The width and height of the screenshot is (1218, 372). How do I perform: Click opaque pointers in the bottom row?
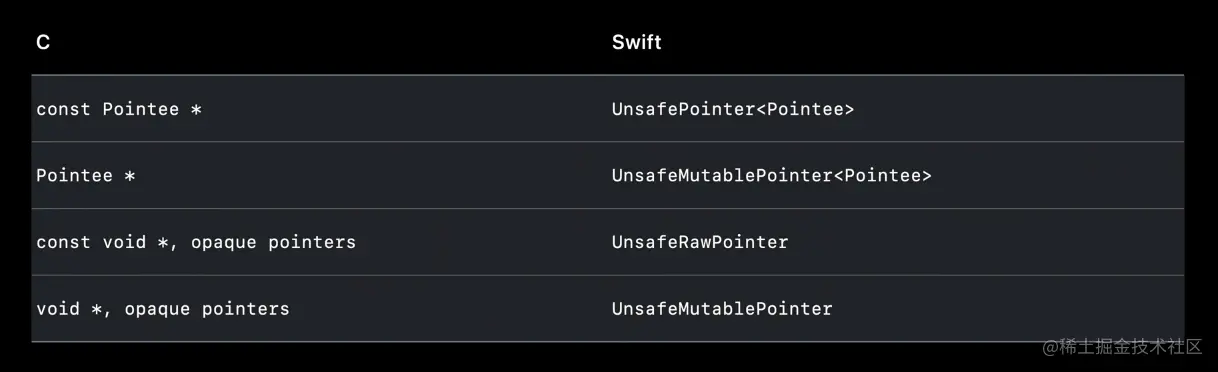pos(207,310)
